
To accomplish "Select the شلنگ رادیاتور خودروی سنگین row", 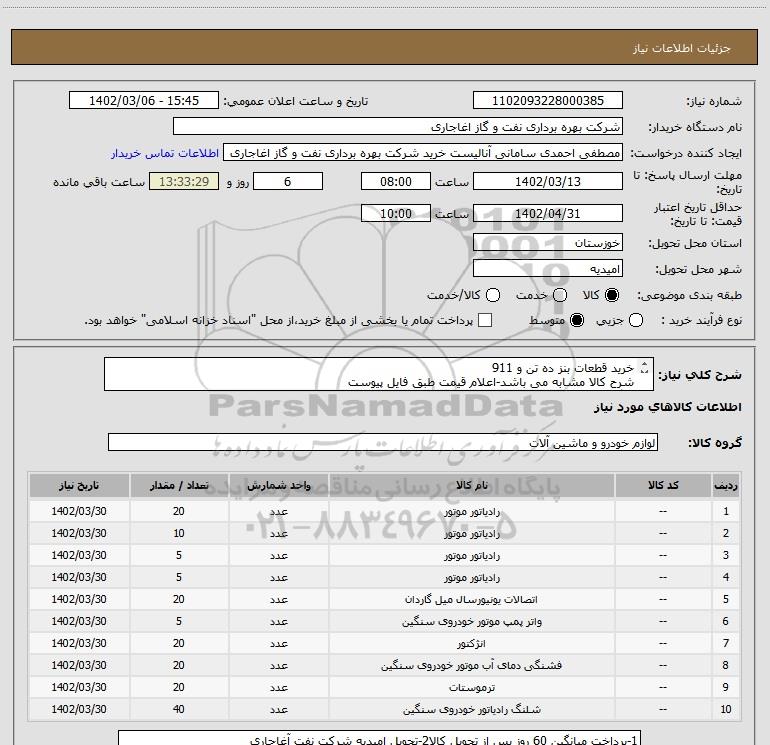I will click(x=384, y=710).
